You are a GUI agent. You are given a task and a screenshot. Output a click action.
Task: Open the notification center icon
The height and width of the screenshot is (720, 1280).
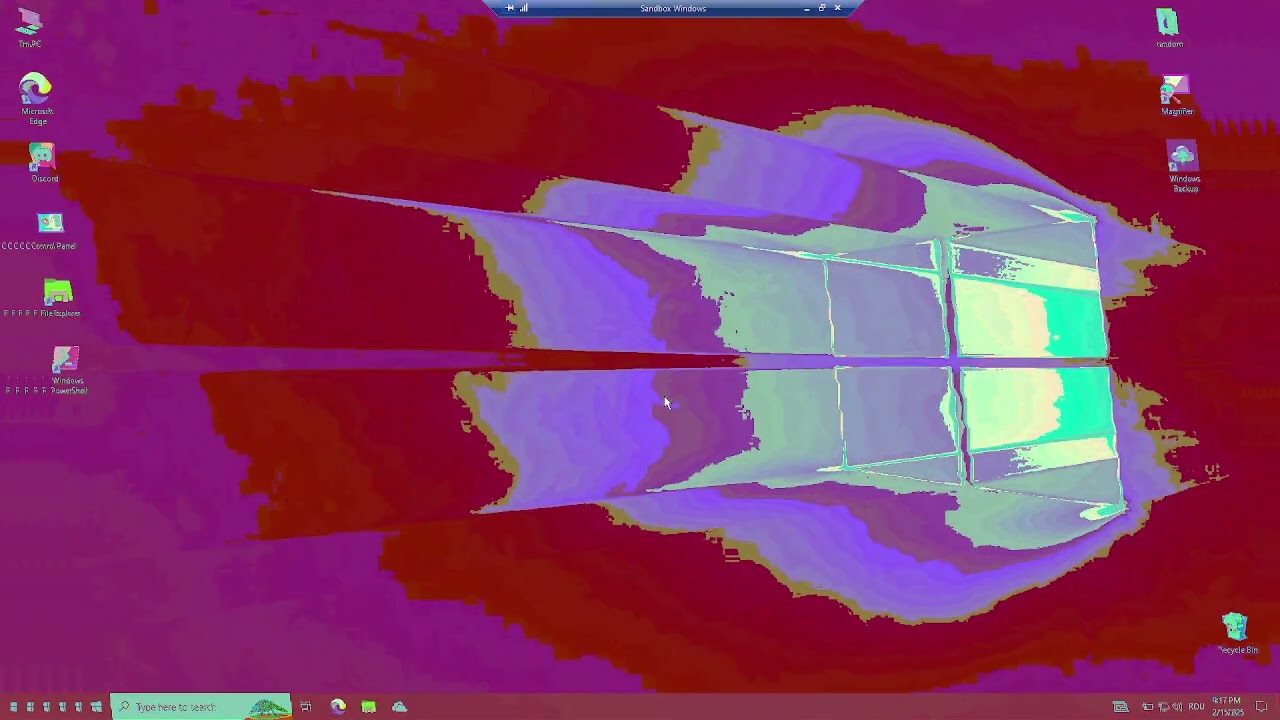click(x=1262, y=707)
